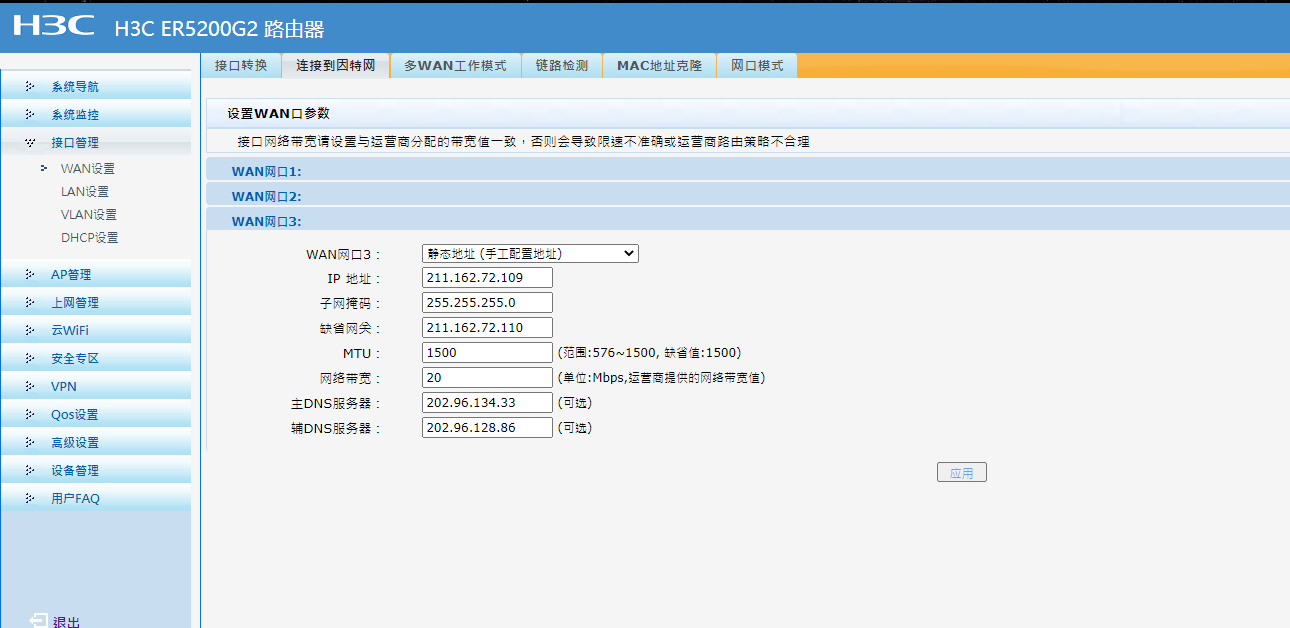The height and width of the screenshot is (628, 1290).
Task: Expand the WAN网口1 section
Action: (x=748, y=171)
